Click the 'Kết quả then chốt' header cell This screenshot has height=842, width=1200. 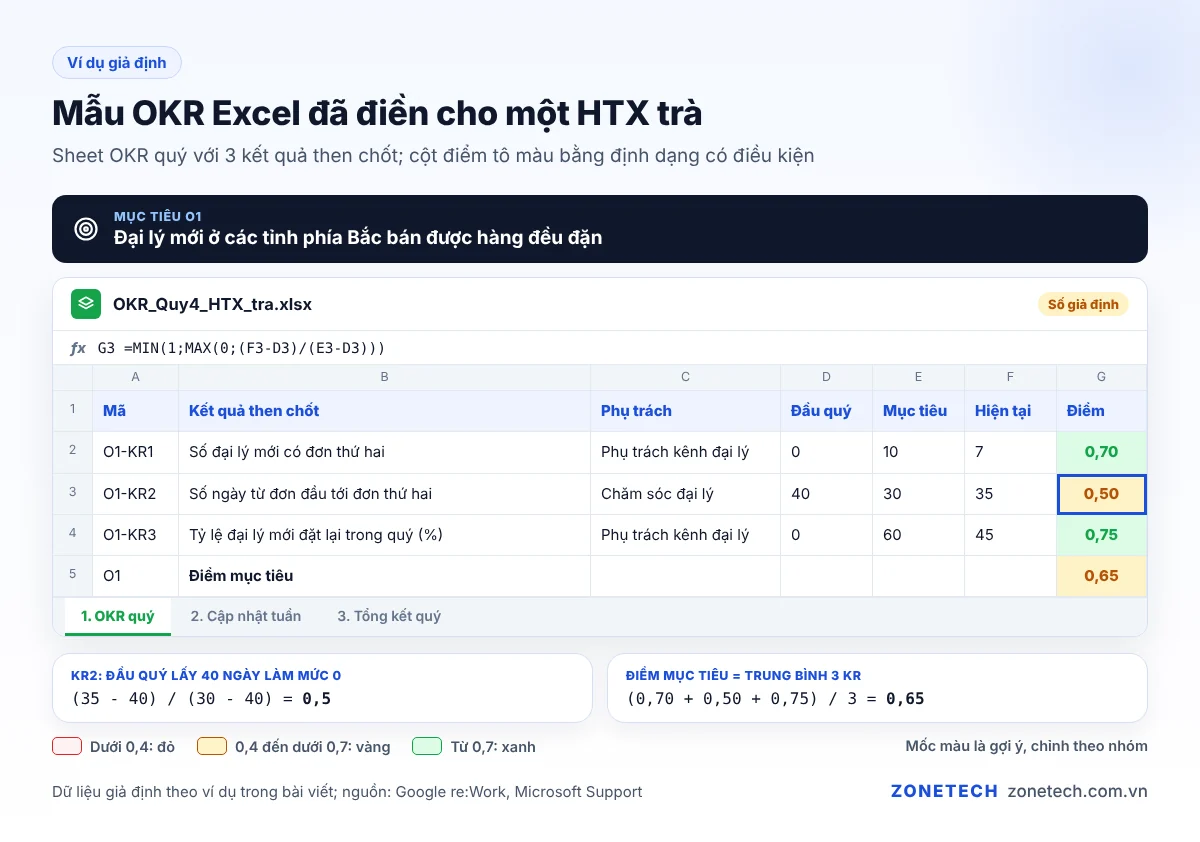click(384, 411)
